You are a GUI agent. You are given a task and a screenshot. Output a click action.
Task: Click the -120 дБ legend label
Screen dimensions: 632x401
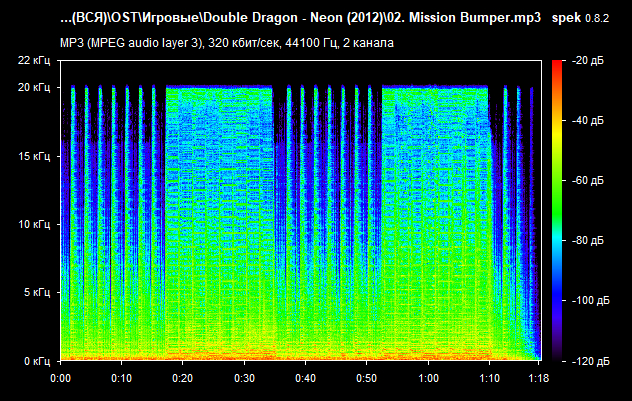[x=590, y=361]
